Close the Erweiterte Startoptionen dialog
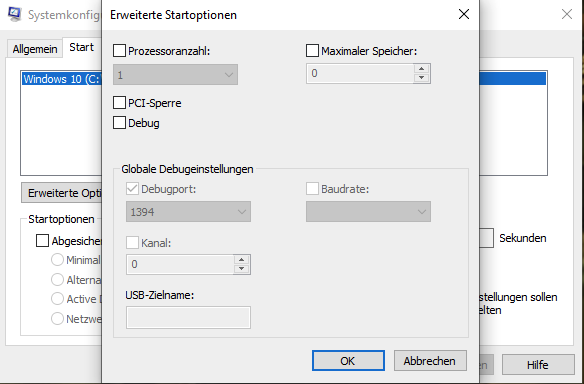Viewport: 584px width, 384px height. [464, 15]
